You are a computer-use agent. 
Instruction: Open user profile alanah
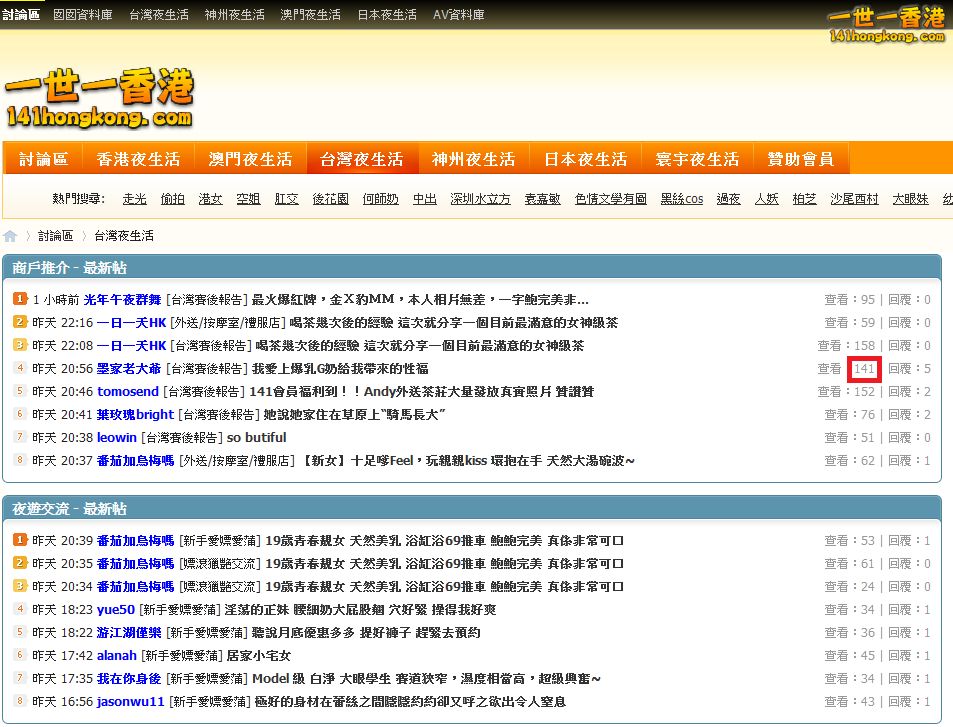pyautogui.click(x=117, y=656)
